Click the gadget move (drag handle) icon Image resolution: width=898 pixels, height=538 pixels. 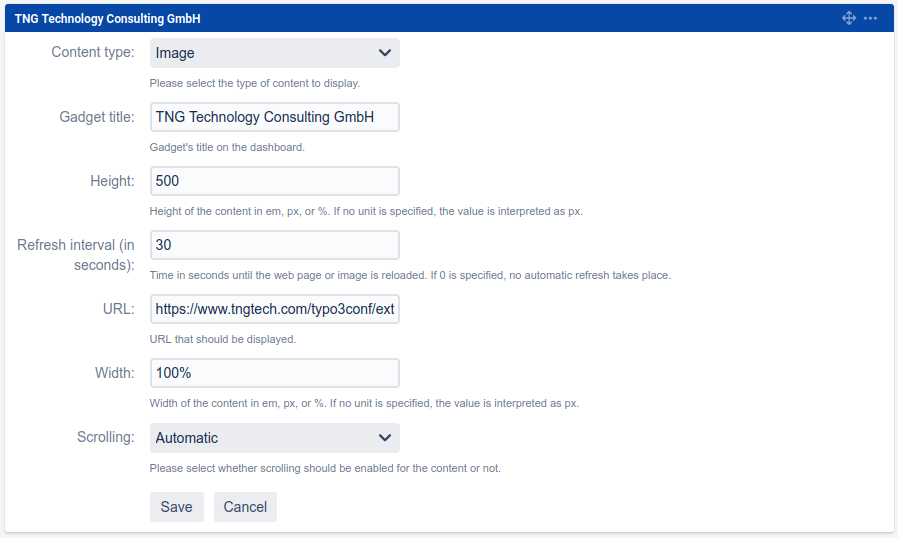(849, 18)
